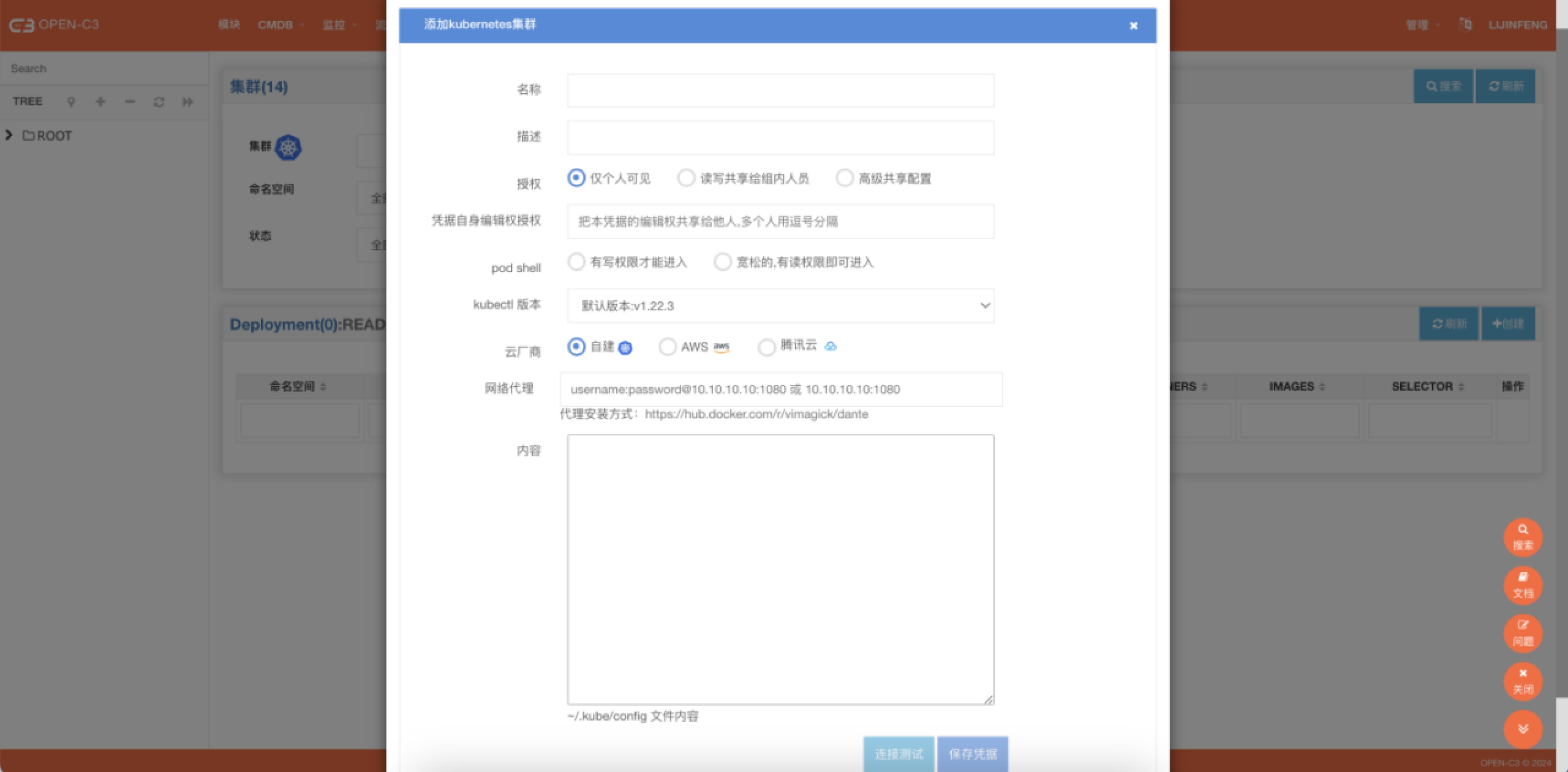
Task: Select AWS cloud vendor radio
Action: coord(667,347)
